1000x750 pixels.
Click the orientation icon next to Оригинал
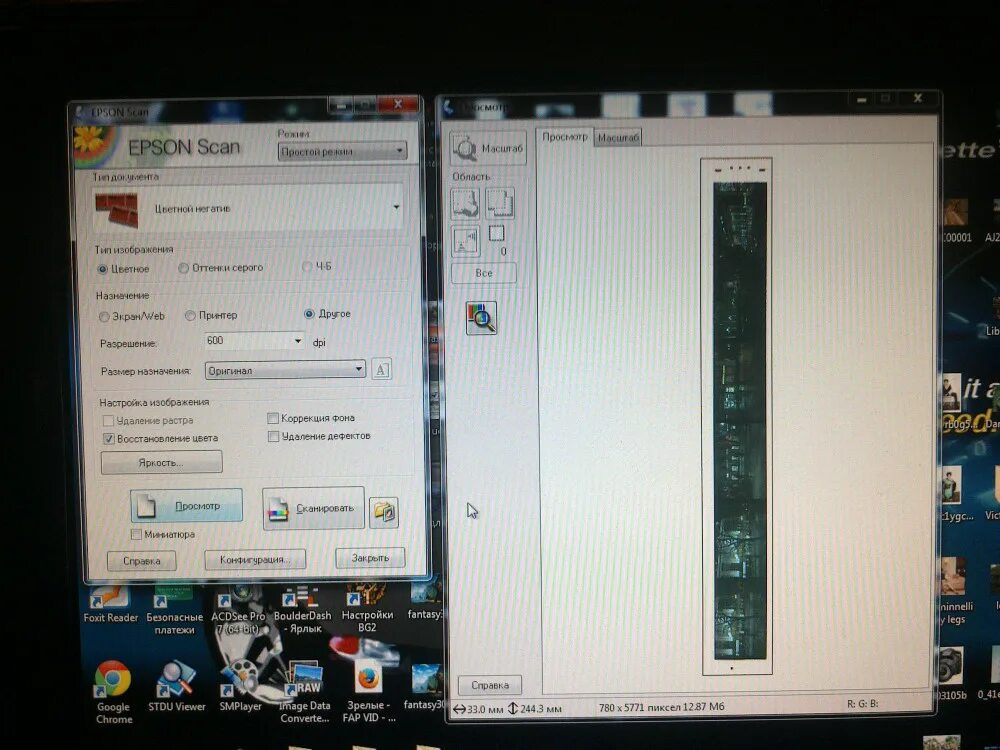pos(381,369)
